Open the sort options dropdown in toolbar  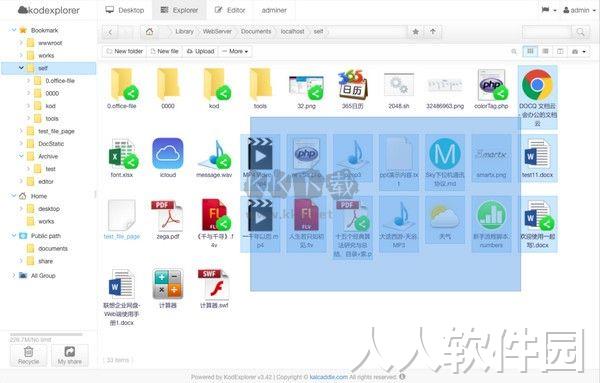pos(579,51)
